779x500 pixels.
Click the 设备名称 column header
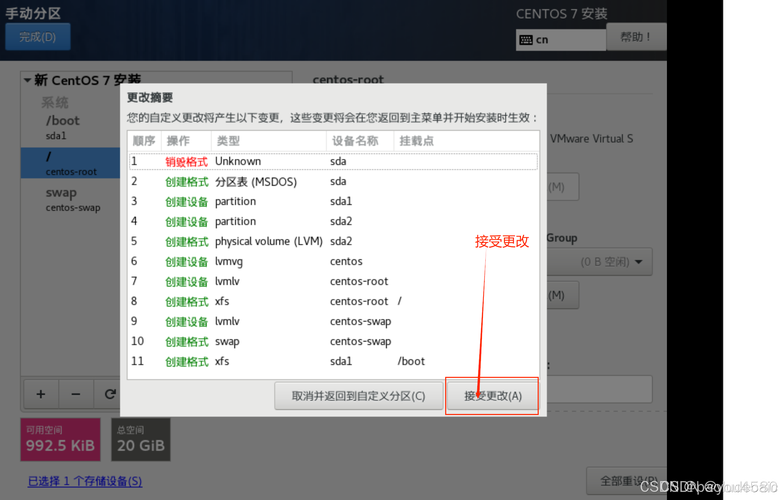tap(360, 141)
